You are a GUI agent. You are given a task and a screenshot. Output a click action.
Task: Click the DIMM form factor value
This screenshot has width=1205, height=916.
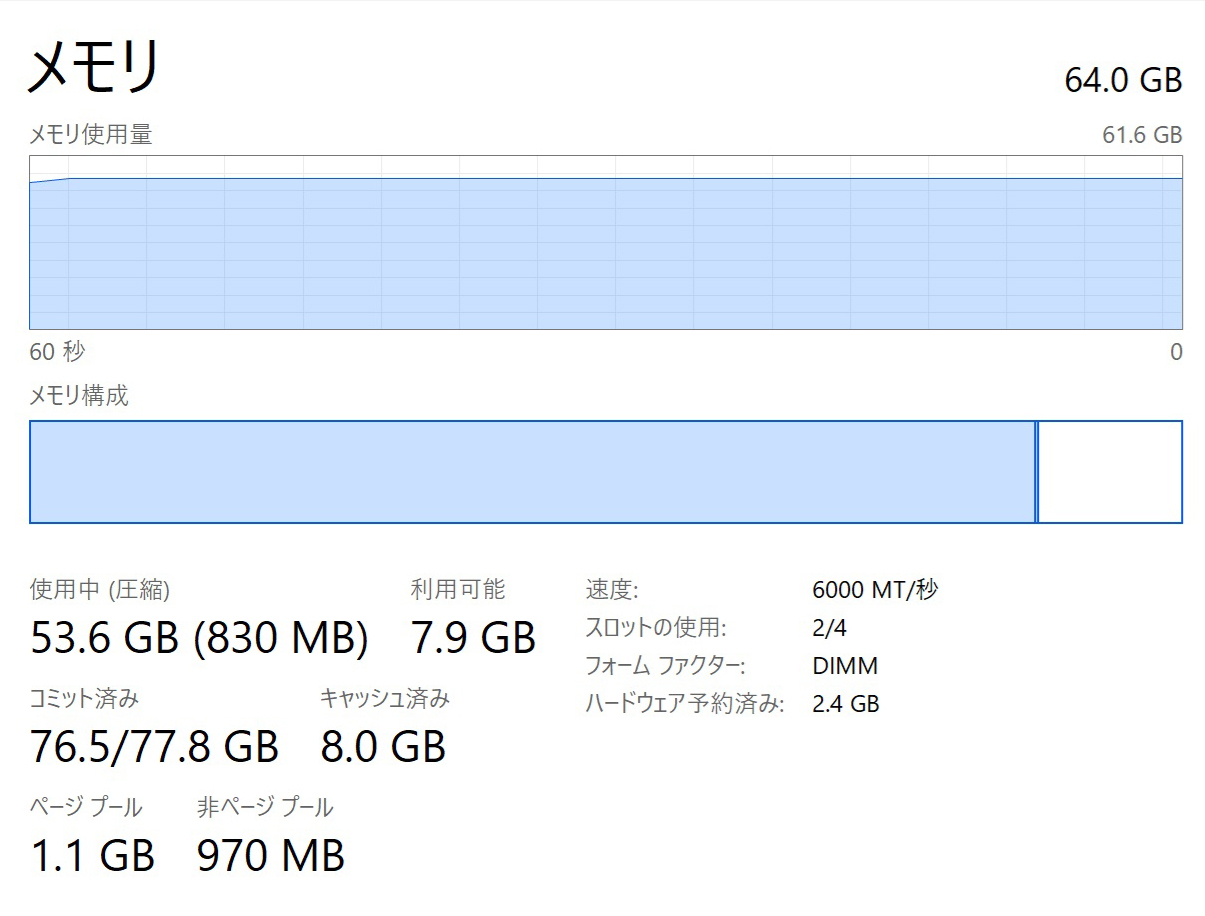click(845, 666)
